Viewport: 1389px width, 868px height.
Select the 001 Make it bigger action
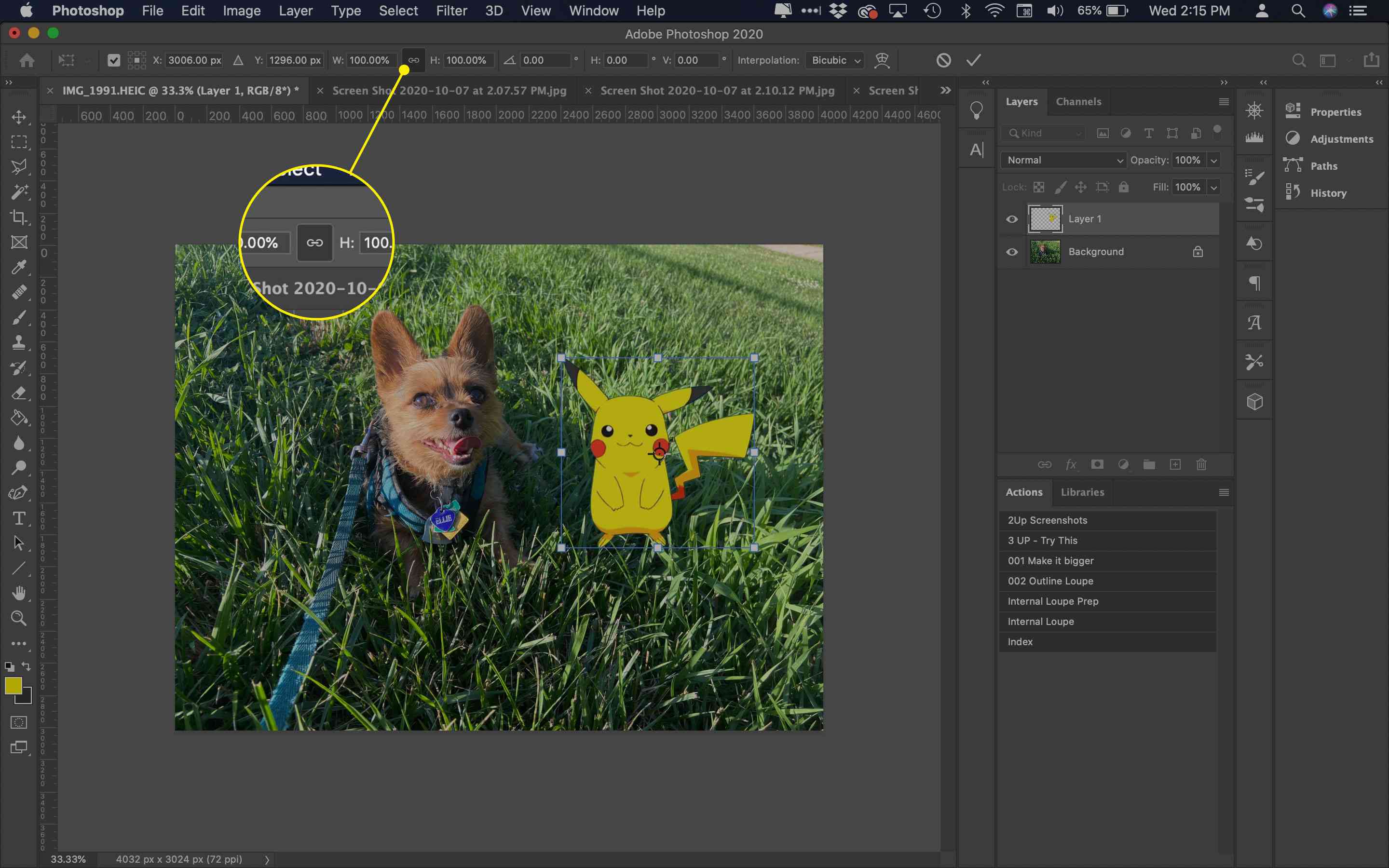(x=1107, y=561)
